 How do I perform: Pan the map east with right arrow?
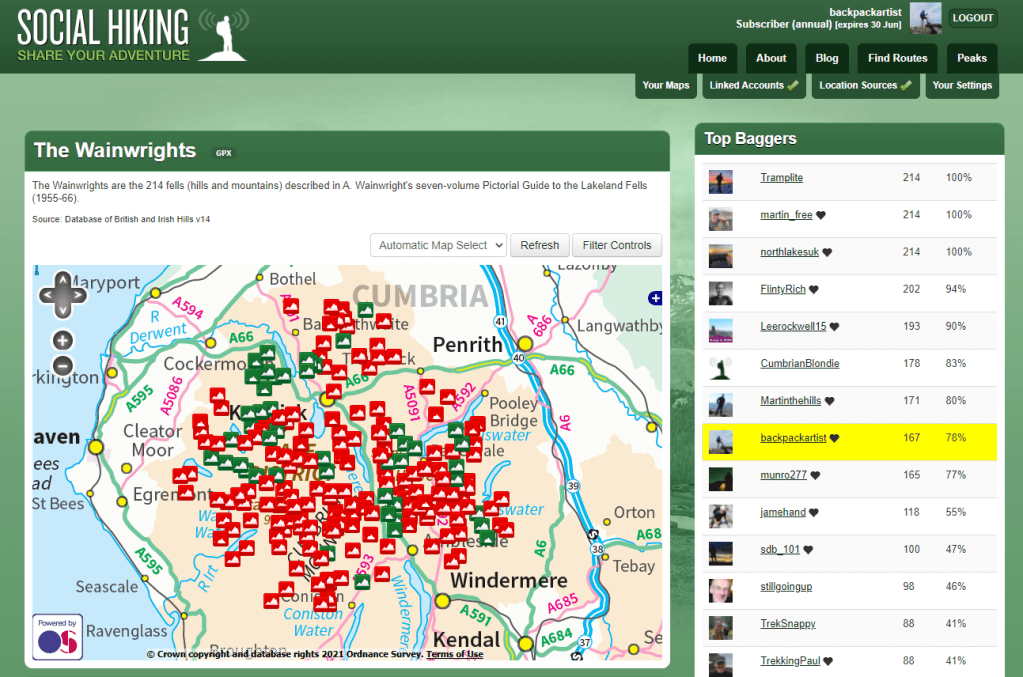(x=78, y=295)
